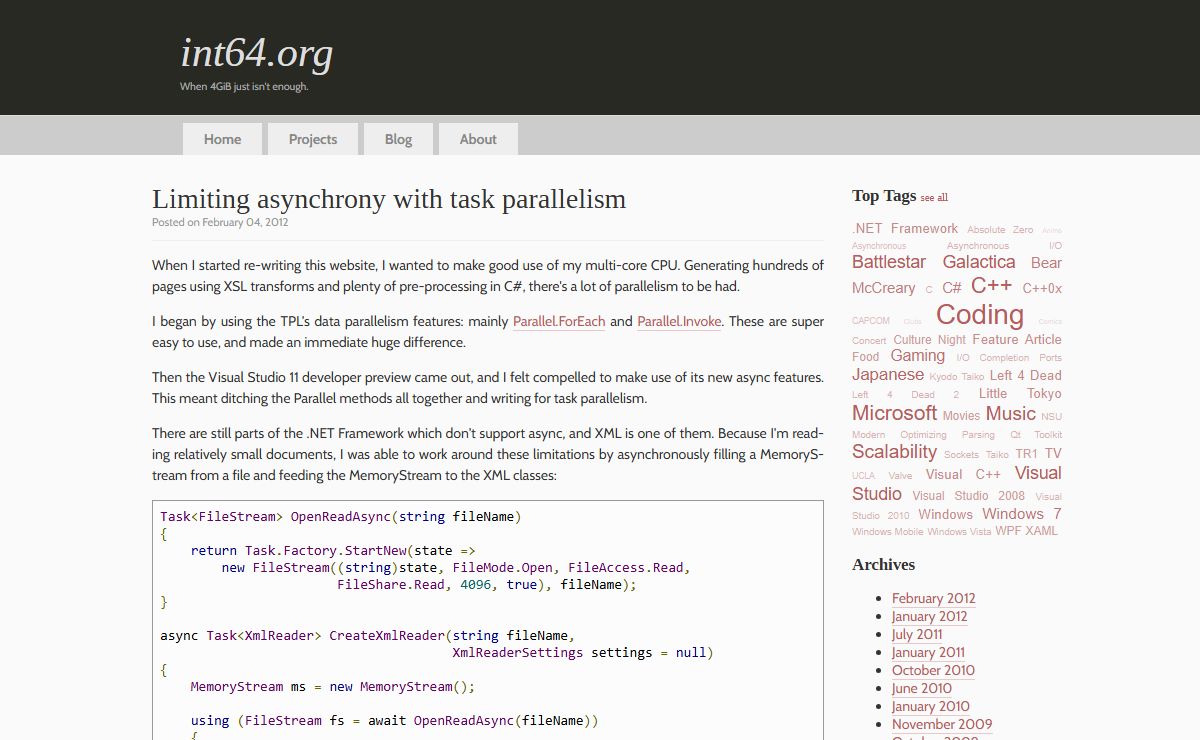1200x740 pixels.
Task: Select the Parsing tag
Action: click(978, 435)
